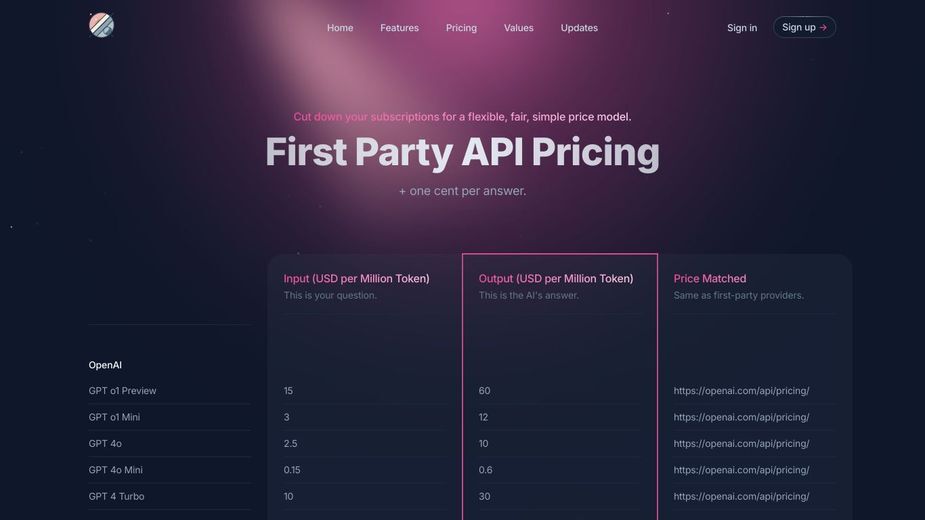Click the Price Matched column header
This screenshot has height=520, width=925.
tap(710, 279)
